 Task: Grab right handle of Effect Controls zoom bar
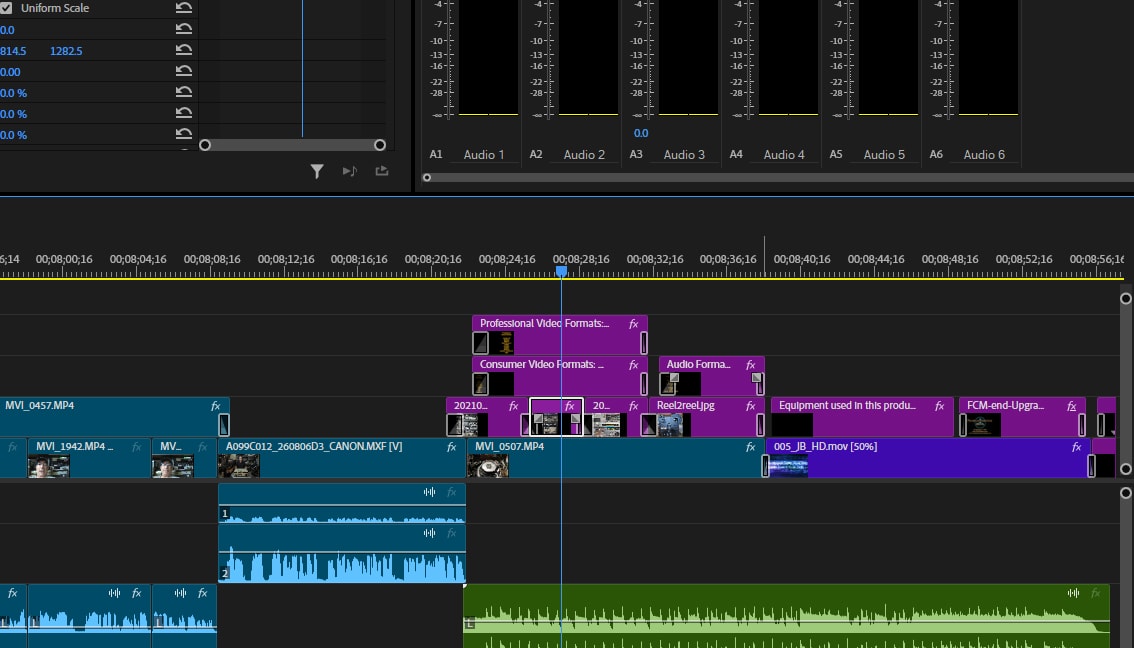(380, 145)
